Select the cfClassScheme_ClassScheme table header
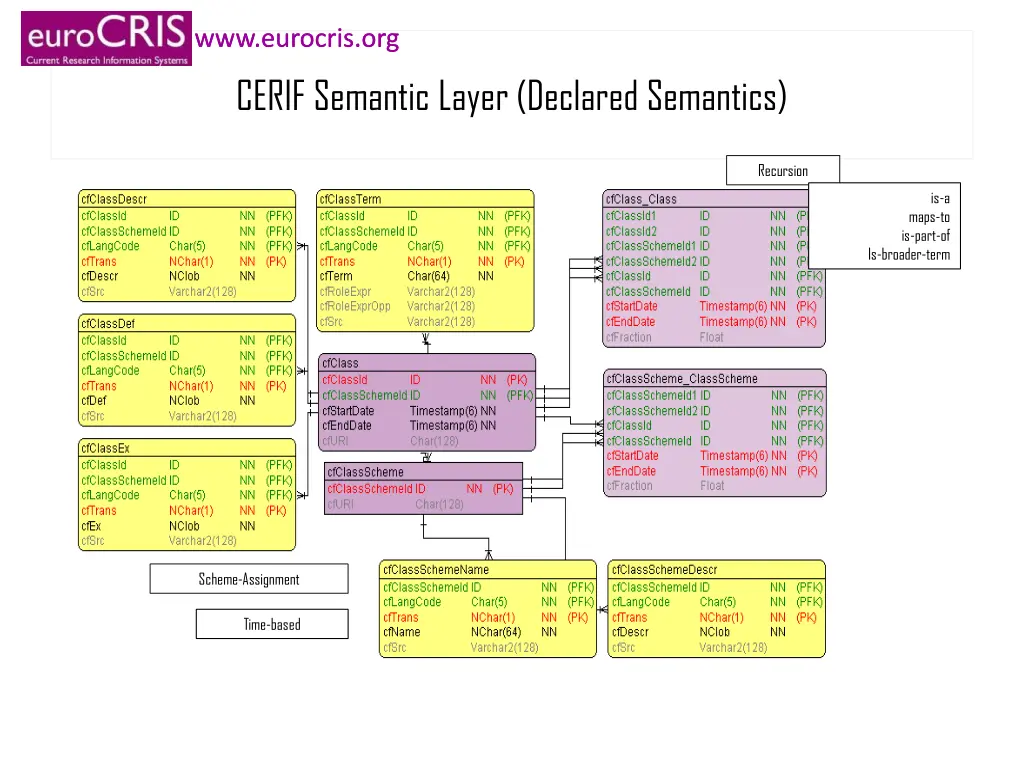1024x768 pixels. [x=715, y=378]
